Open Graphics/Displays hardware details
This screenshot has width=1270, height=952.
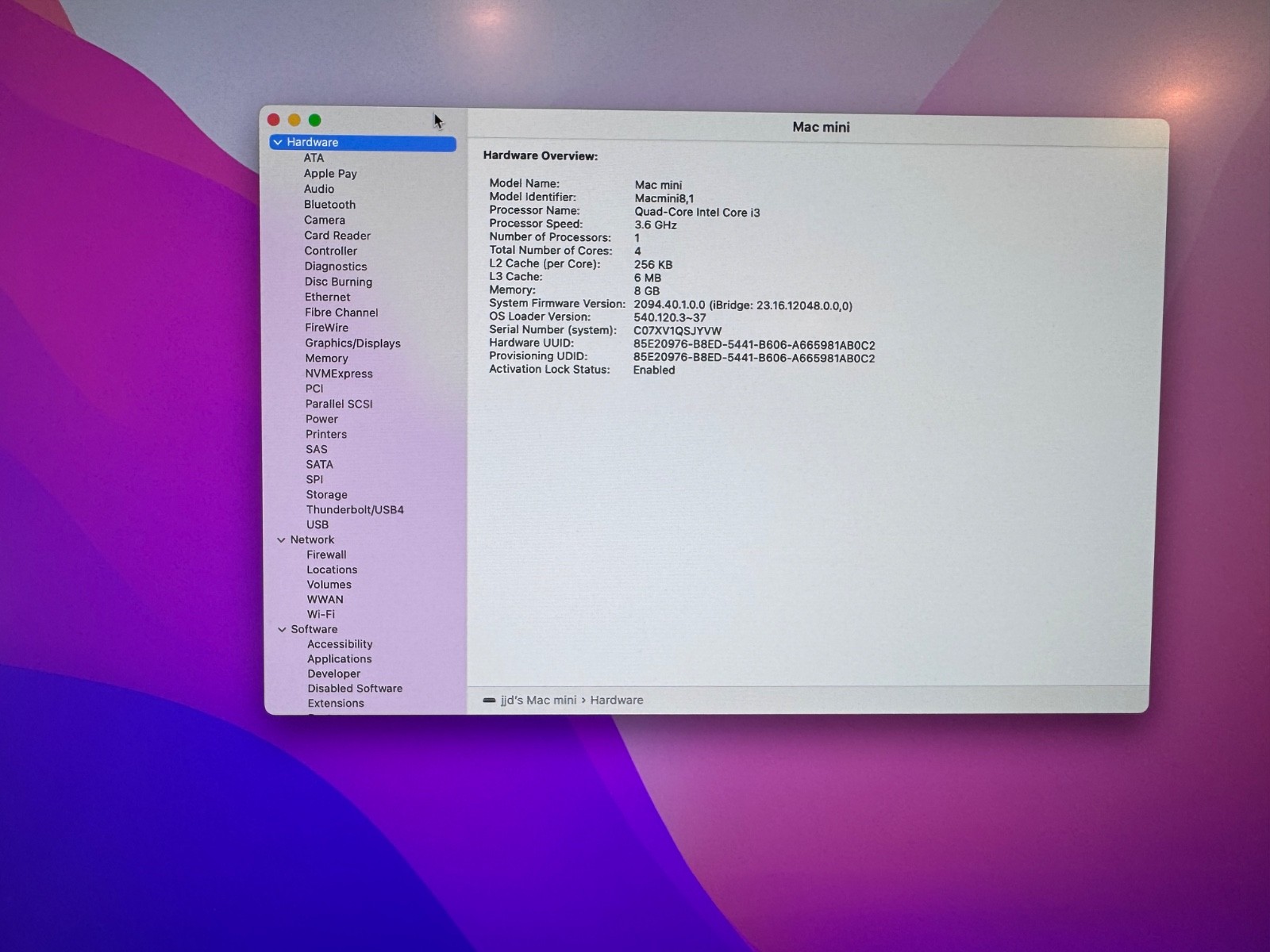(x=352, y=344)
